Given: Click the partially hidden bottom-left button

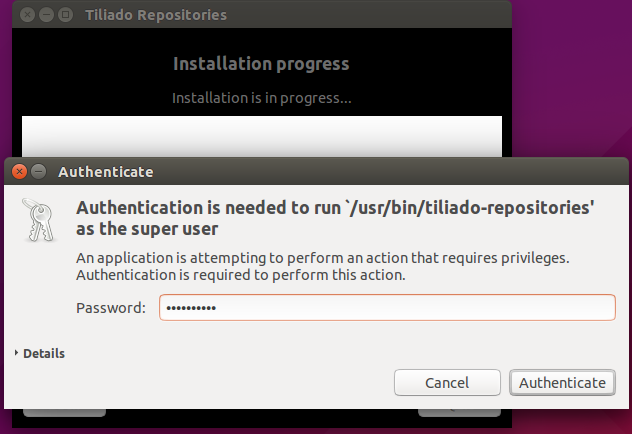Looking at the screenshot, I should [x=64, y=413].
